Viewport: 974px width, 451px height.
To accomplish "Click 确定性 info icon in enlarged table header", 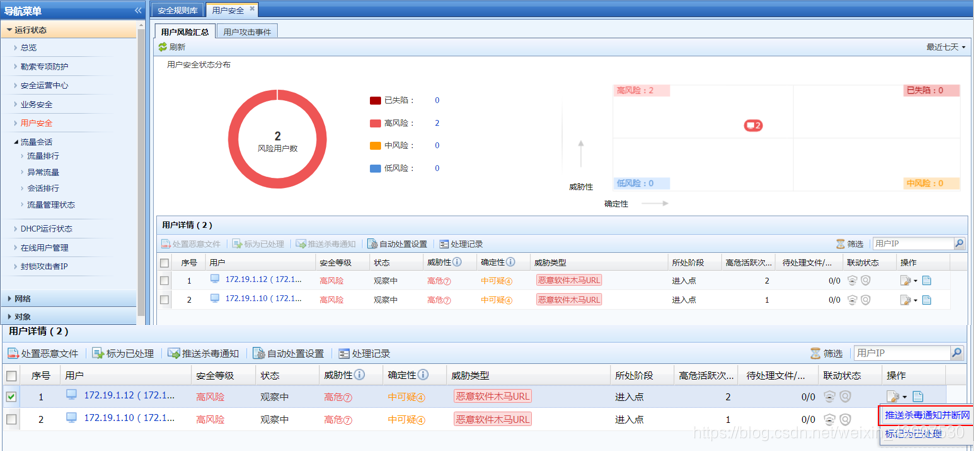I will point(423,375).
